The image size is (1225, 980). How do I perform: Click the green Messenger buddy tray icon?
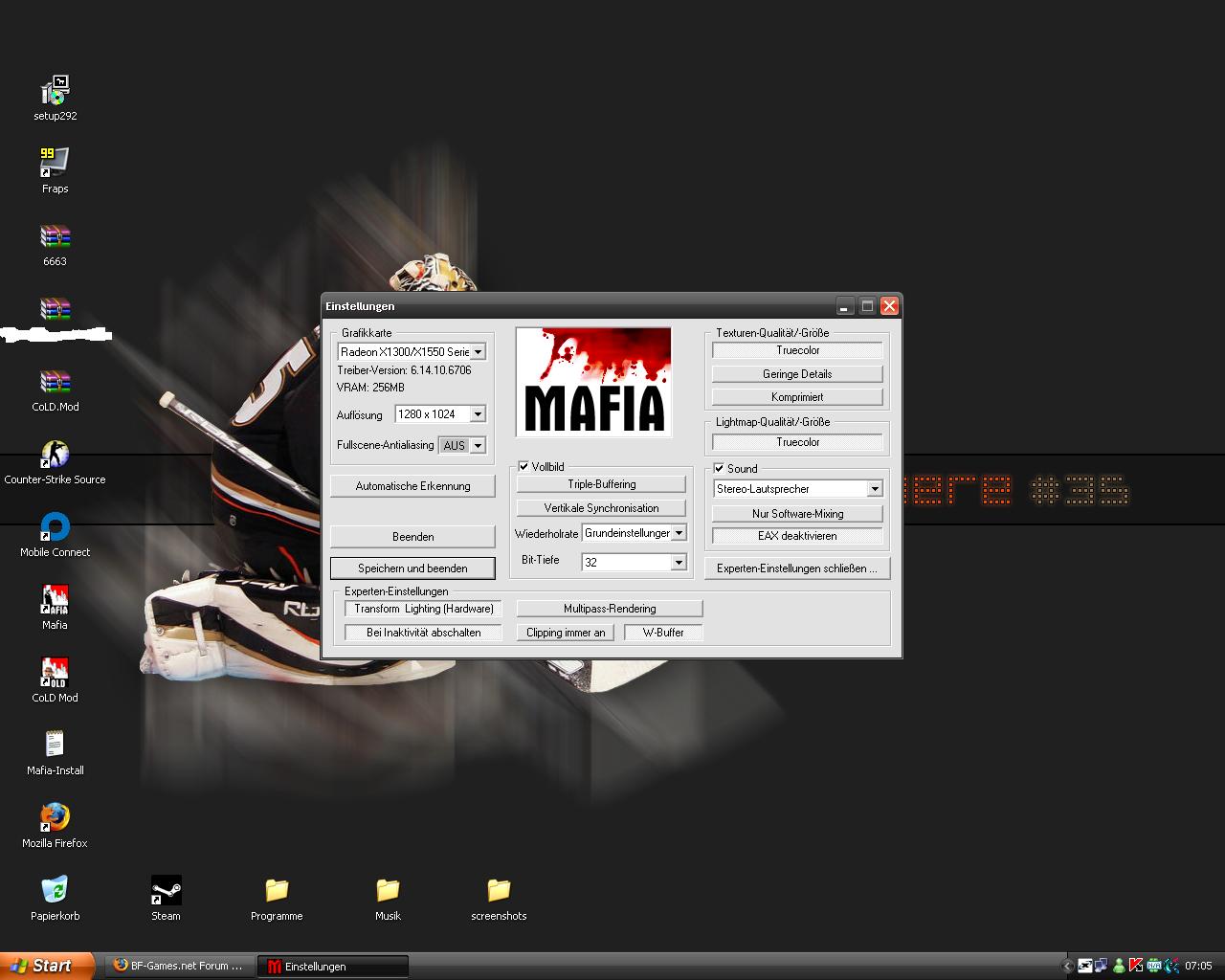(x=1119, y=966)
